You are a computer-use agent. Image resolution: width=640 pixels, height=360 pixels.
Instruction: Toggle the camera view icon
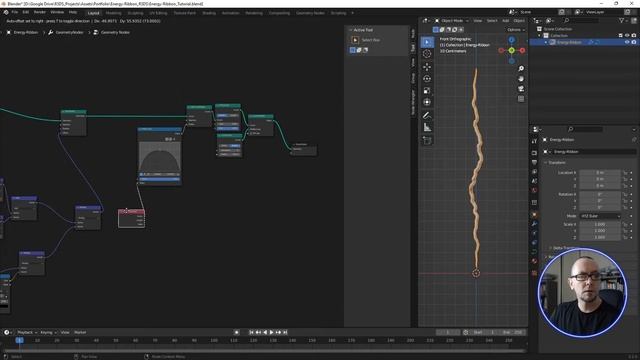coord(521,89)
